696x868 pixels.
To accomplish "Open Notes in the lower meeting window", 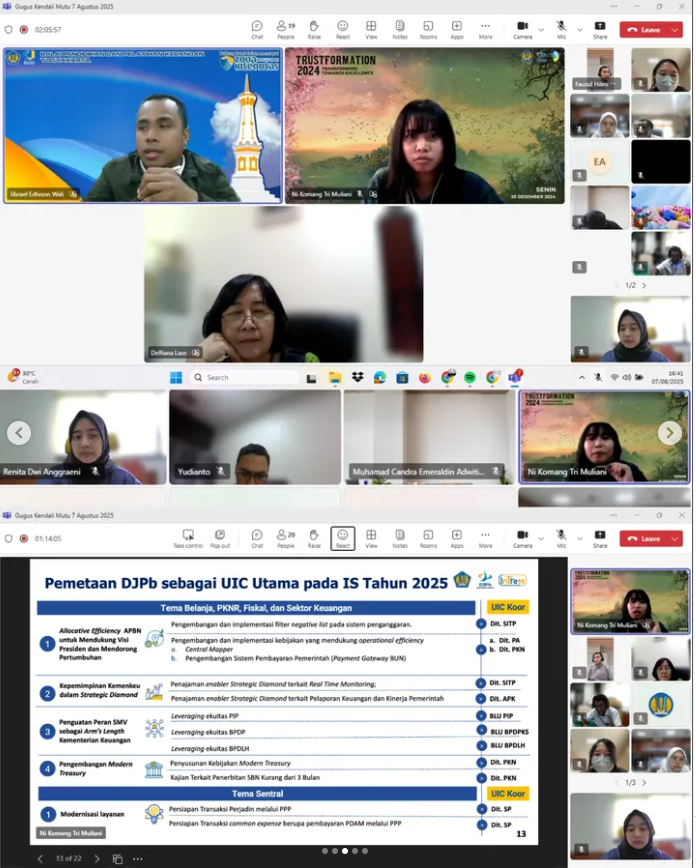I will point(400,539).
